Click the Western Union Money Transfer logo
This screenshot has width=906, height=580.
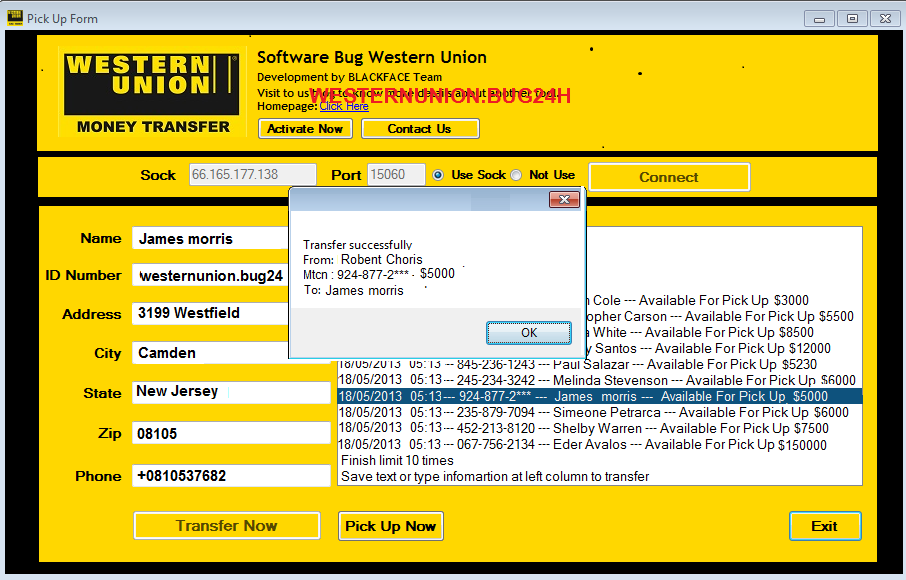[152, 92]
